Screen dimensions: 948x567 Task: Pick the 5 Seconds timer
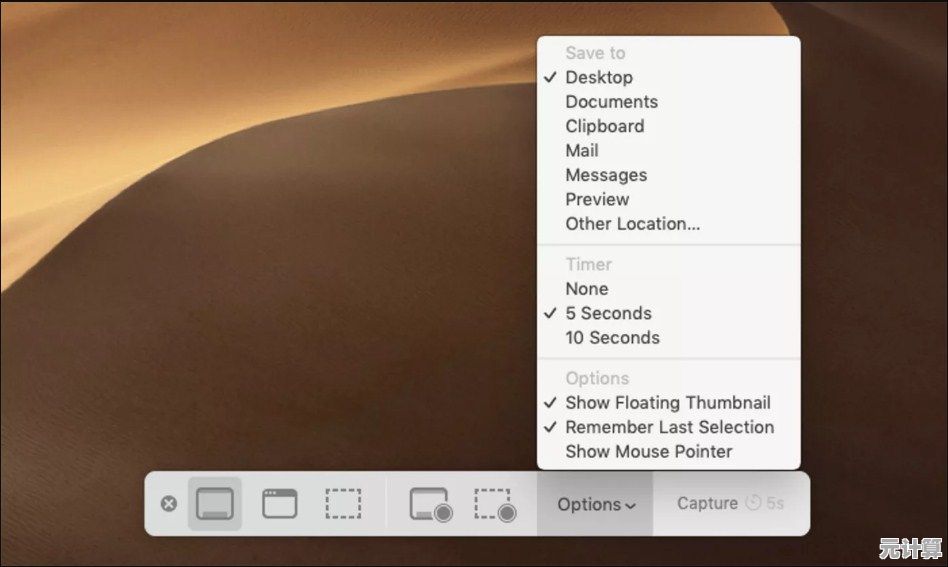pyautogui.click(x=608, y=313)
